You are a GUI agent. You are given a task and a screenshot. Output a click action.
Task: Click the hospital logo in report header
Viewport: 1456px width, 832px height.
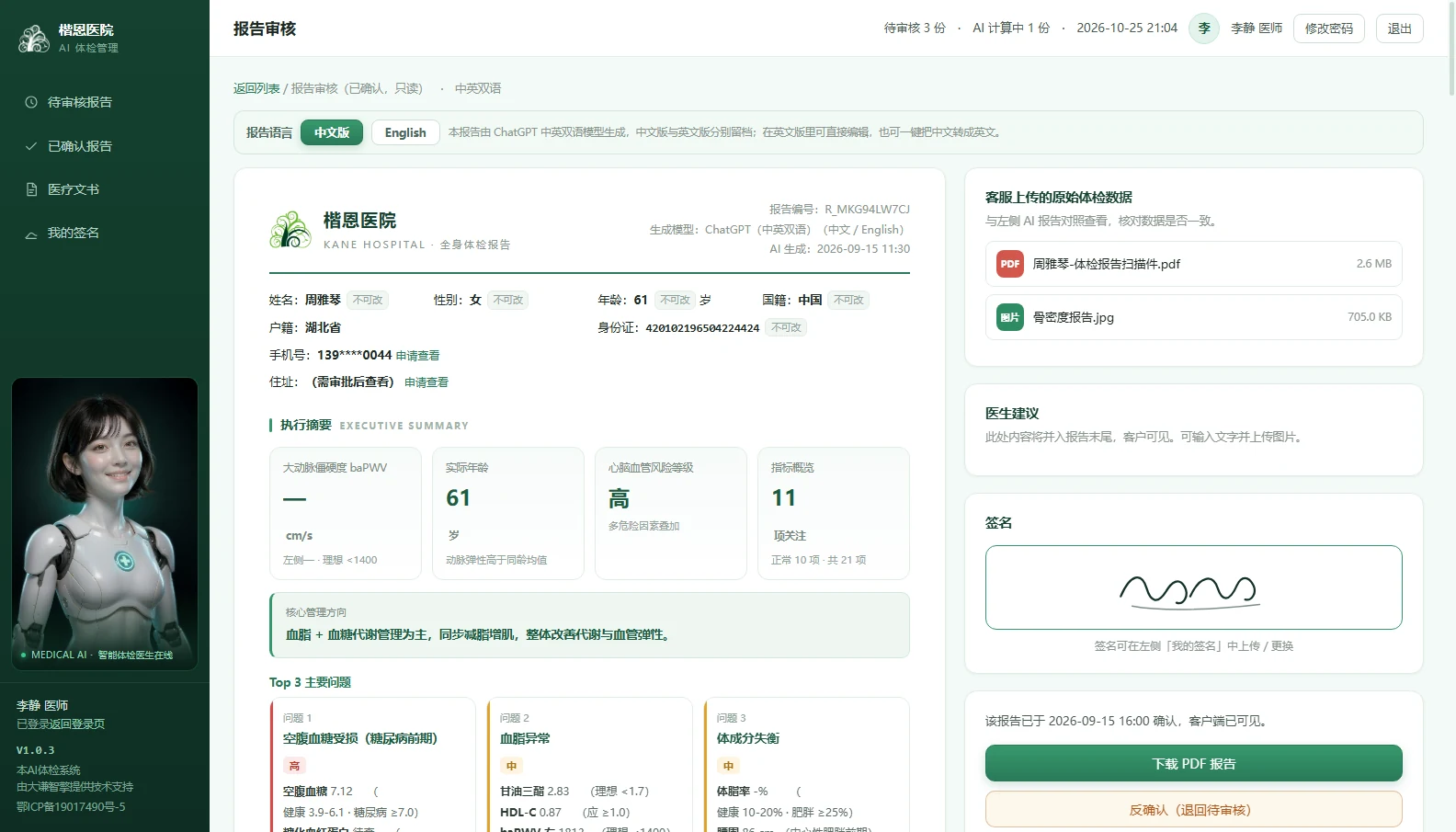290,230
